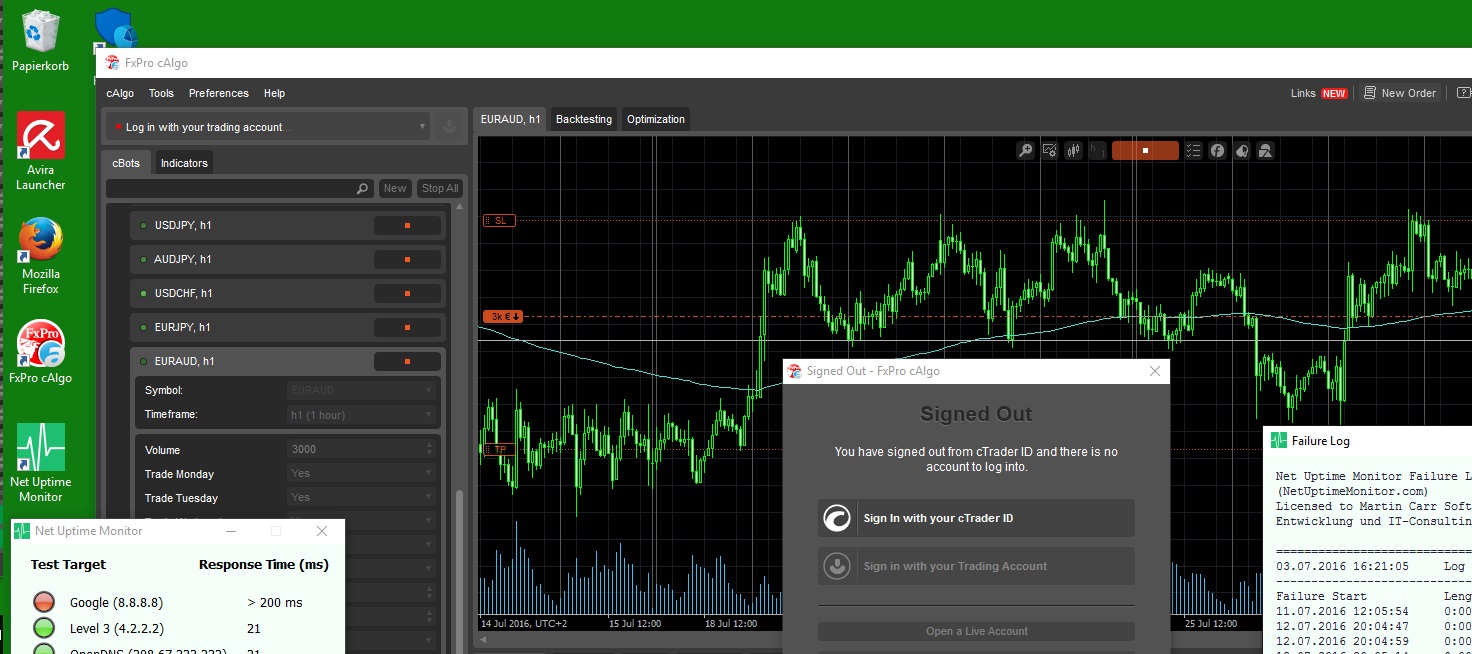Open the Trade Monday Yes dropdown
Viewport: 1472px width, 654px height.
(362, 474)
